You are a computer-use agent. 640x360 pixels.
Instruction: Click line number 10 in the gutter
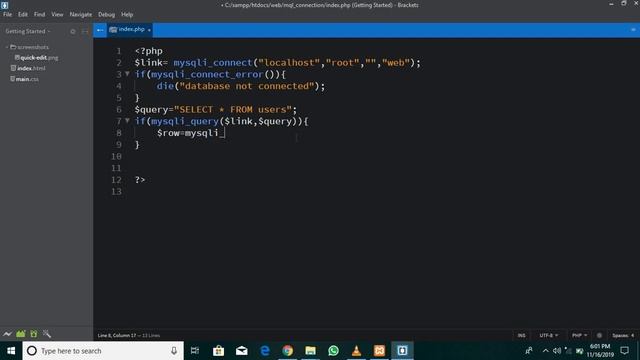point(116,156)
